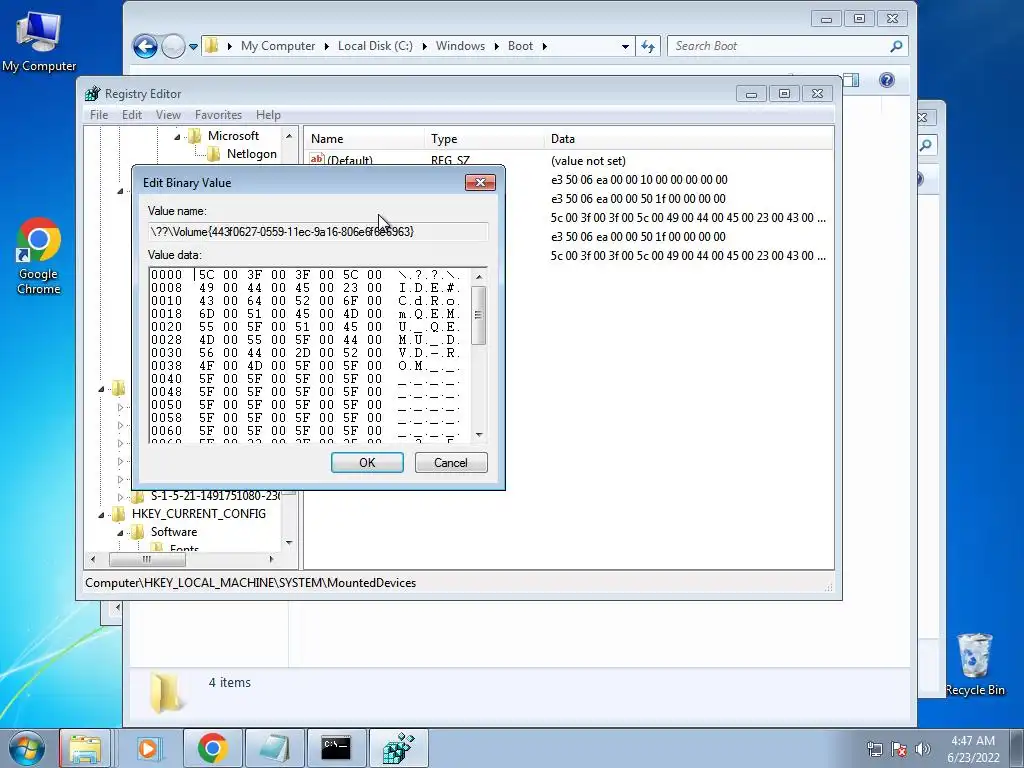The width and height of the screenshot is (1024, 768).
Task: Open Windows Explorer from taskbar
Action: click(85, 748)
